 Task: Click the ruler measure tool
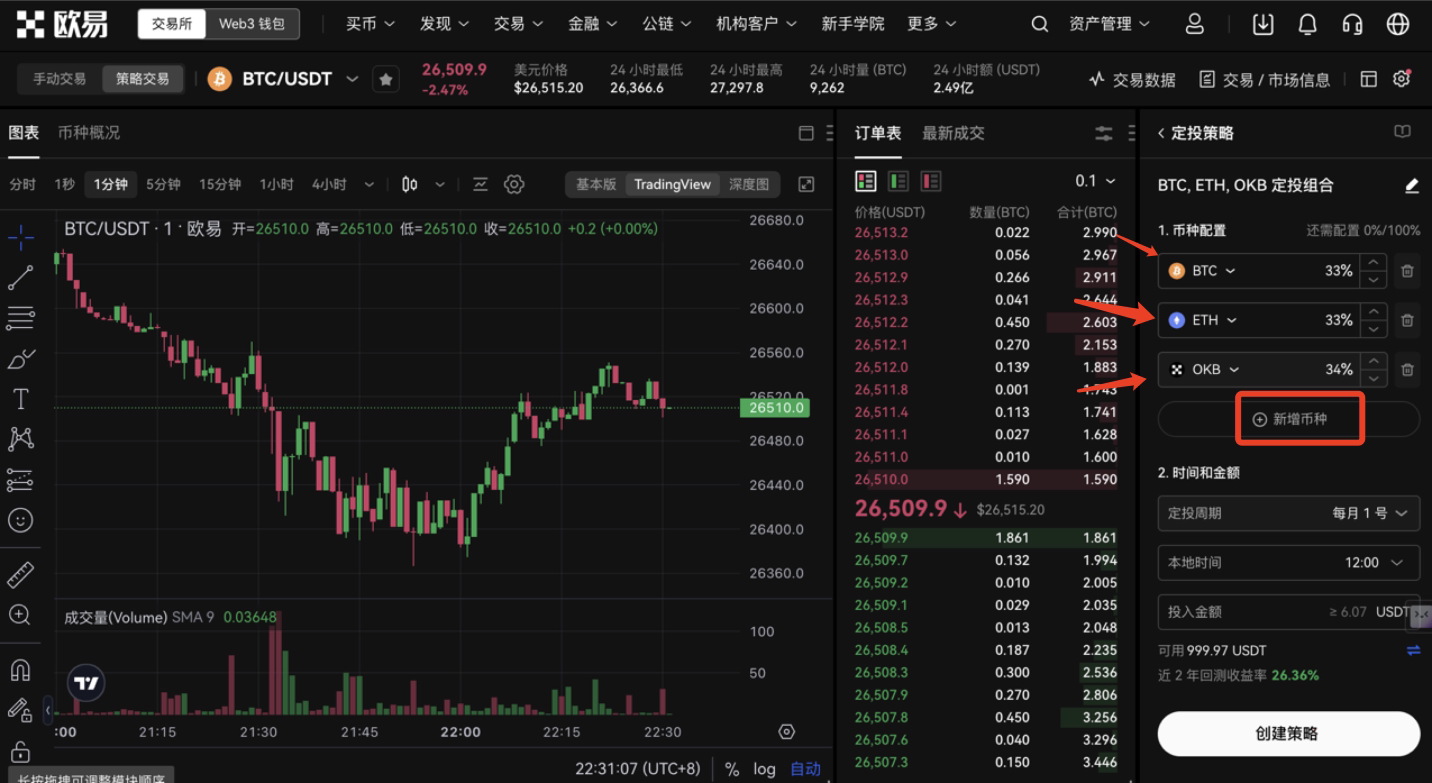point(20,575)
